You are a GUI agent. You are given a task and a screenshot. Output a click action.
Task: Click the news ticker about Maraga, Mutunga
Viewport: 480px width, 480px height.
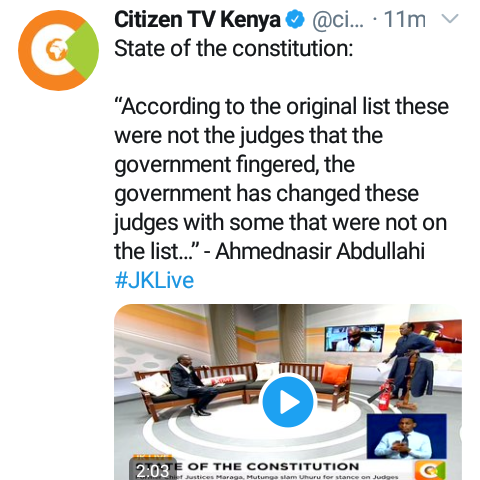click(267, 477)
